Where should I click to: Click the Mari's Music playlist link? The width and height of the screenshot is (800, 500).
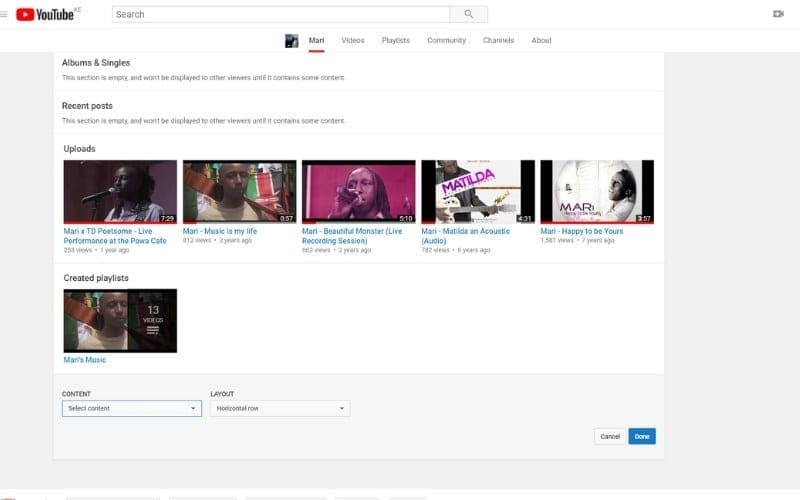pyautogui.click(x=85, y=360)
